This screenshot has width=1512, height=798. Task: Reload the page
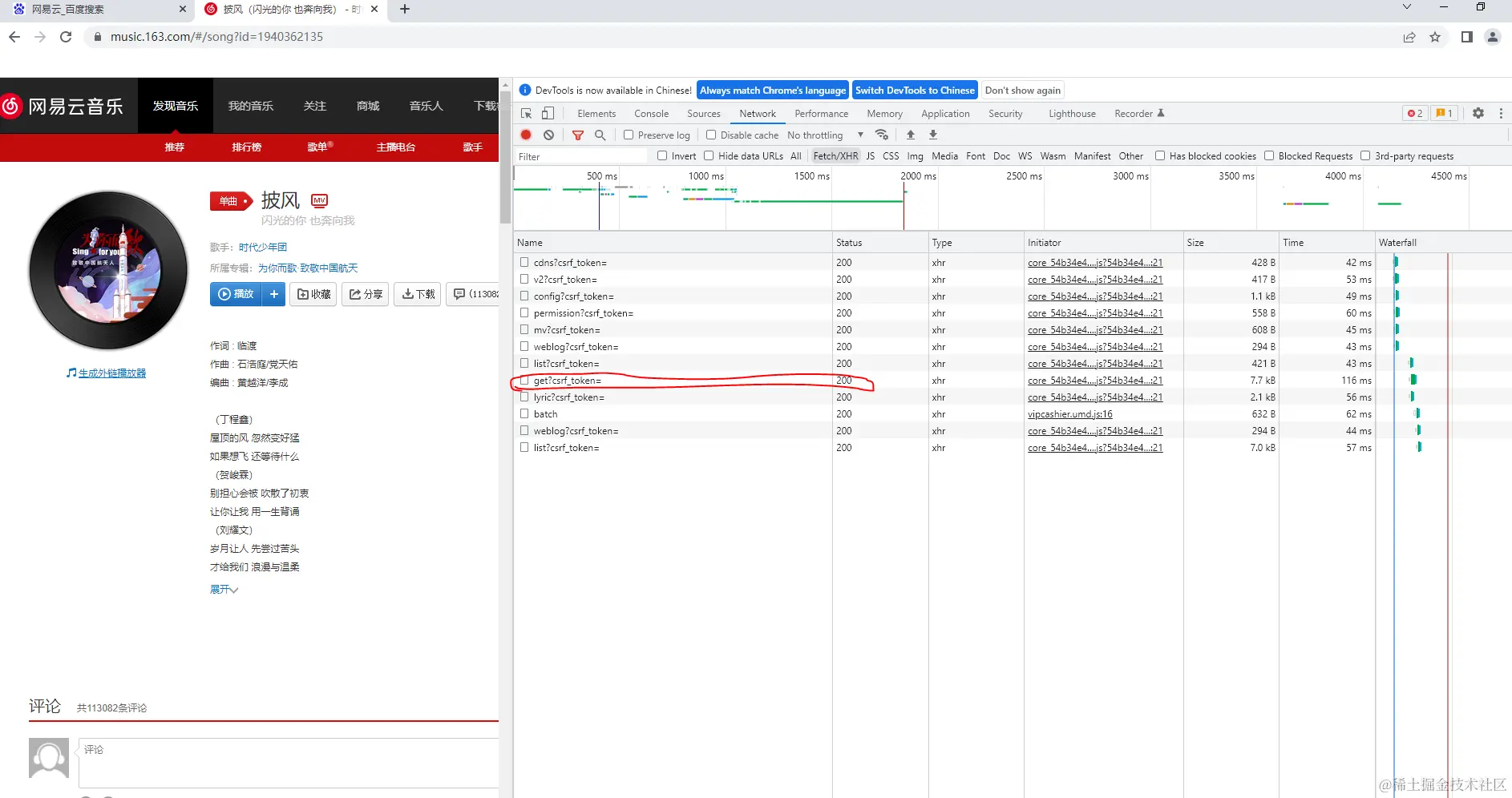click(x=66, y=37)
